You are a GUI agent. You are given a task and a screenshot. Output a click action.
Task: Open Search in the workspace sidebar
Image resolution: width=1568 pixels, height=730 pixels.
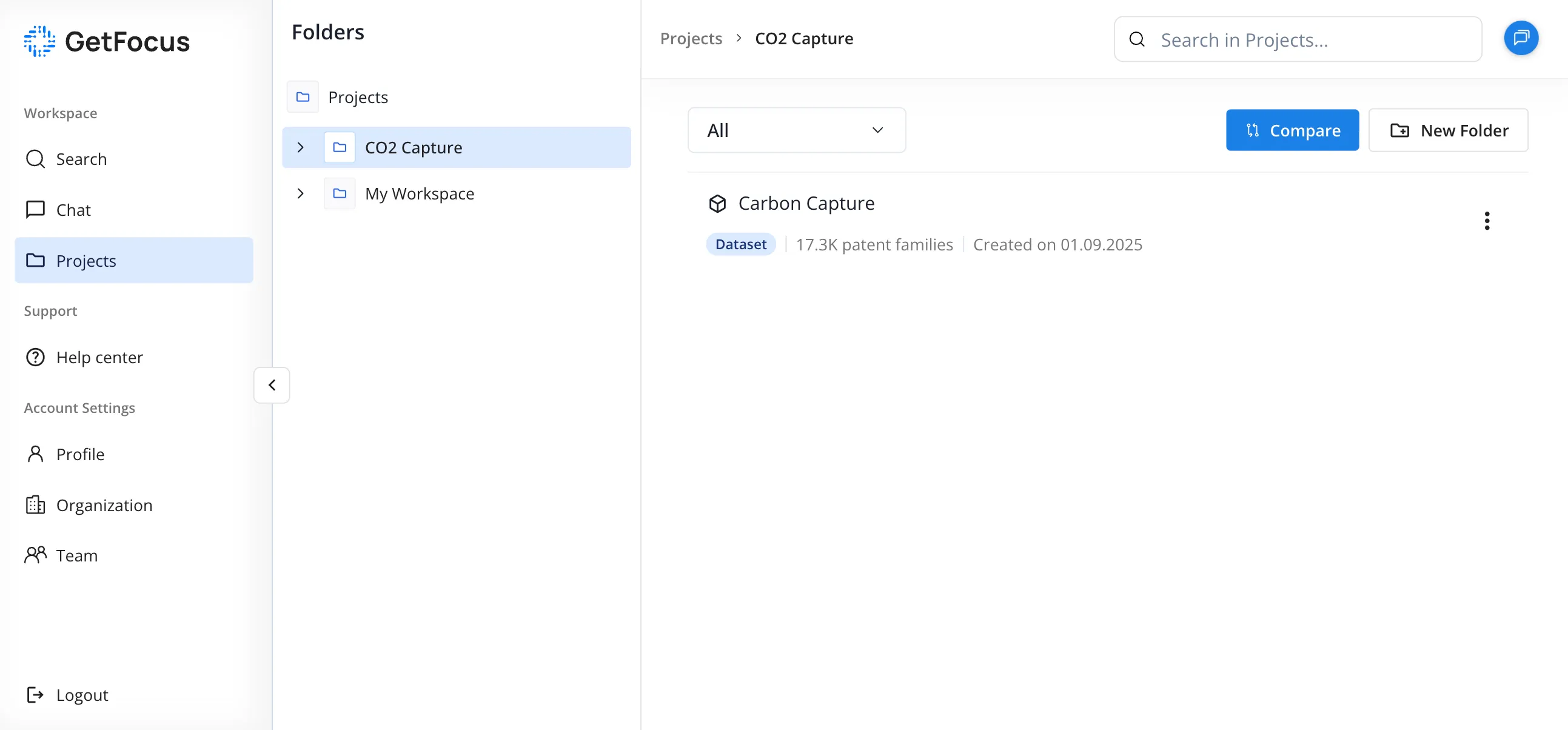click(134, 159)
